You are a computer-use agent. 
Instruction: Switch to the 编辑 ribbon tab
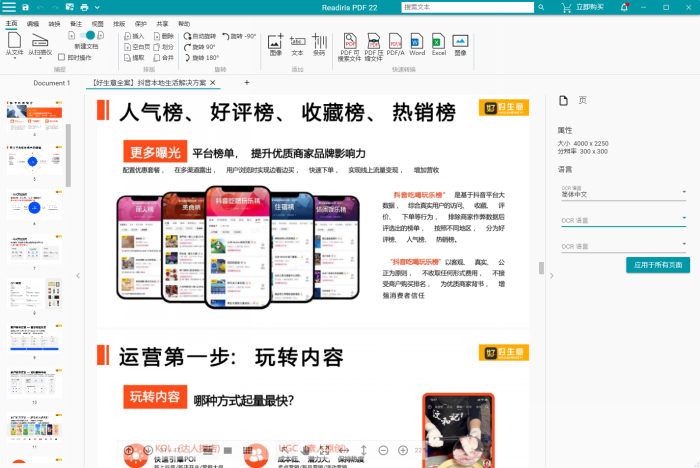(33, 24)
